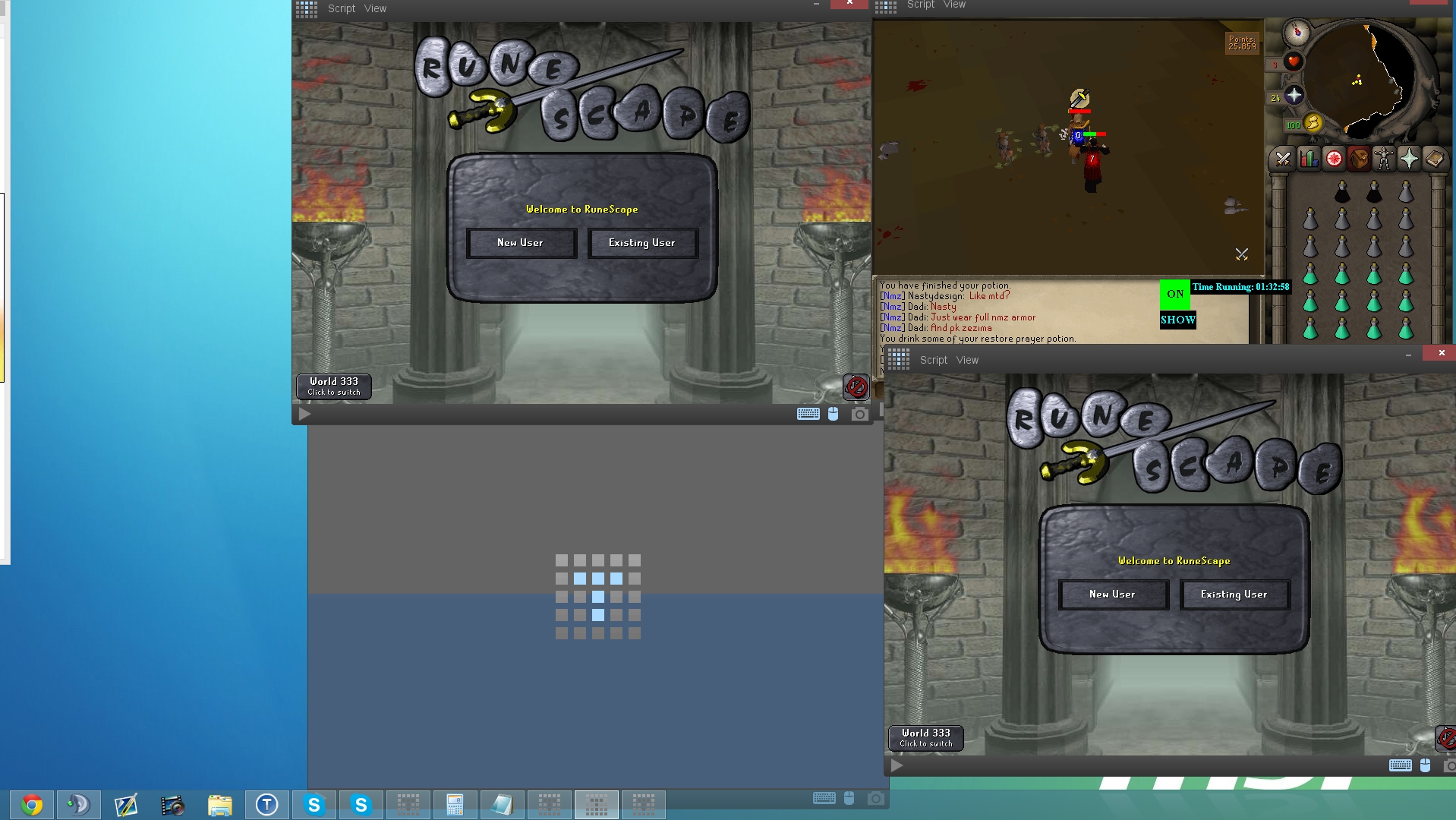Click the SHOW paint toggle button
This screenshot has height=820, width=1456.
(x=1177, y=320)
